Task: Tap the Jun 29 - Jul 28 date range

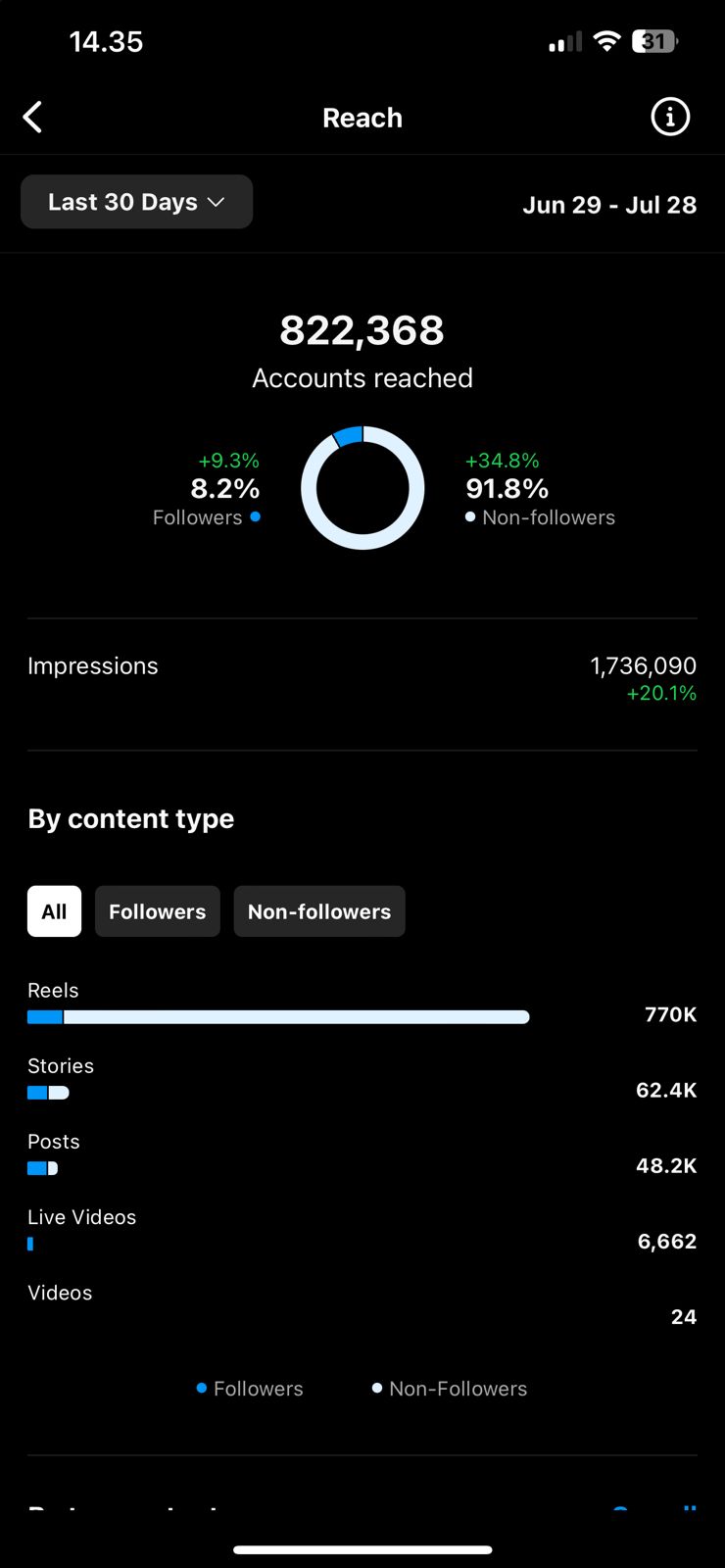Action: tap(609, 205)
